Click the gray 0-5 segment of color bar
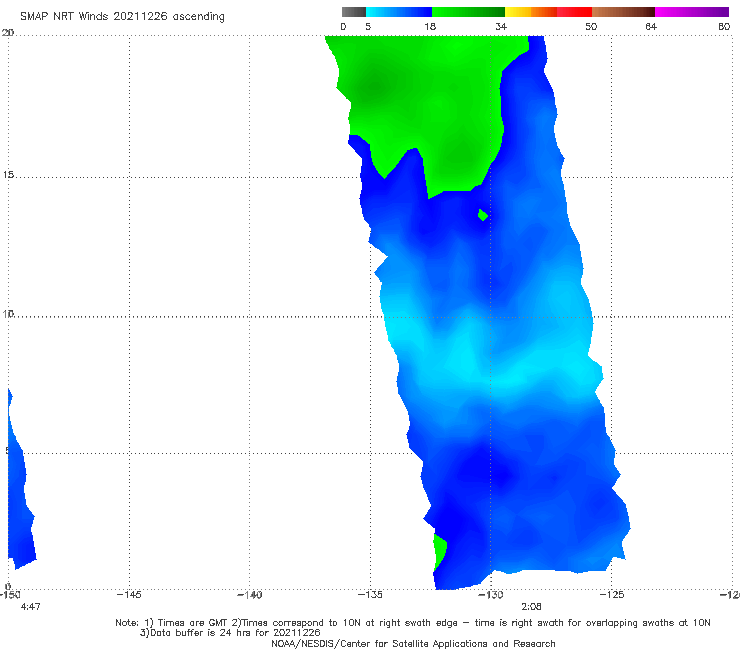Image resolution: width=740 pixels, height=650 pixels. (x=354, y=12)
